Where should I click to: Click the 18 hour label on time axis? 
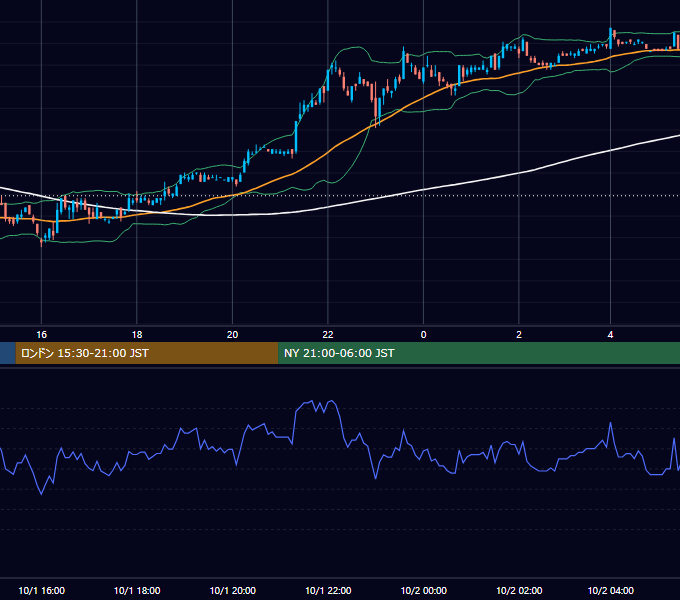(x=137, y=335)
